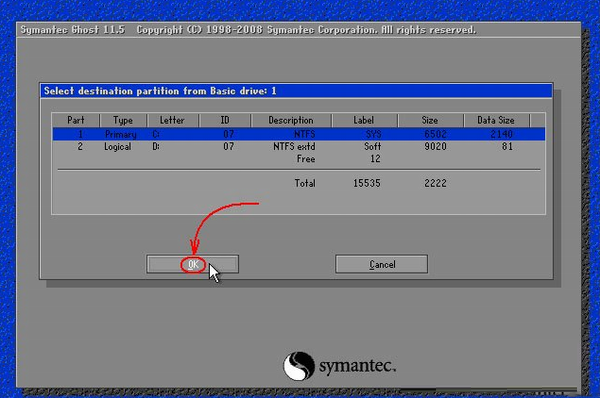
Task: Click the Type column header
Action: [x=123, y=120]
